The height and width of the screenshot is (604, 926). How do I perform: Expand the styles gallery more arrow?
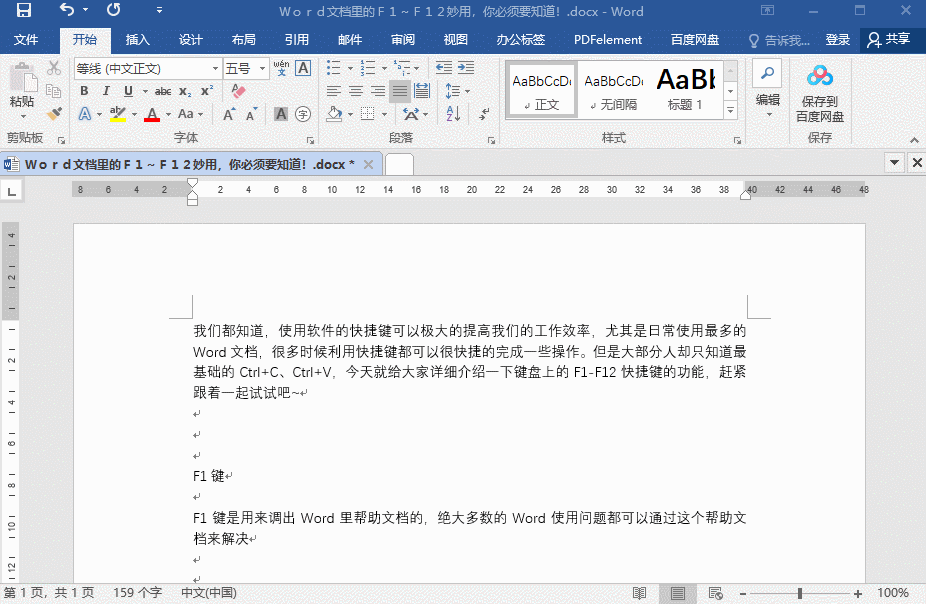tap(731, 110)
